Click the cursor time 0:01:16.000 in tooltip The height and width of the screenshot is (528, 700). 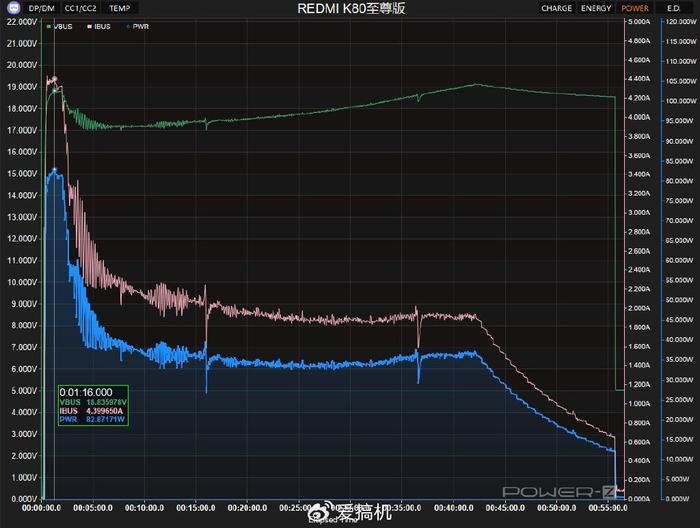click(x=86, y=392)
